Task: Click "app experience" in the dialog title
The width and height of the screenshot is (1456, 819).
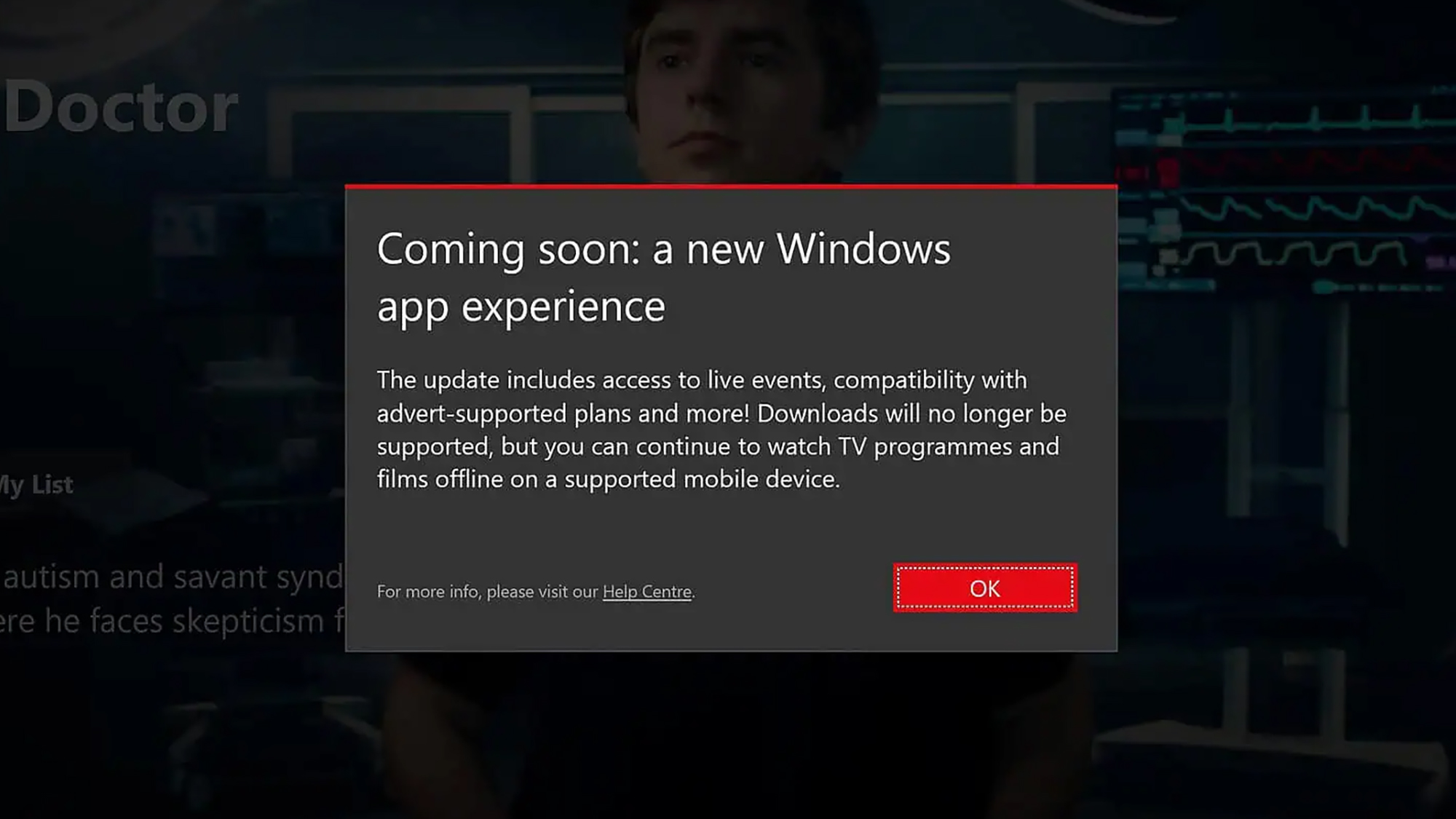Action: tap(521, 306)
